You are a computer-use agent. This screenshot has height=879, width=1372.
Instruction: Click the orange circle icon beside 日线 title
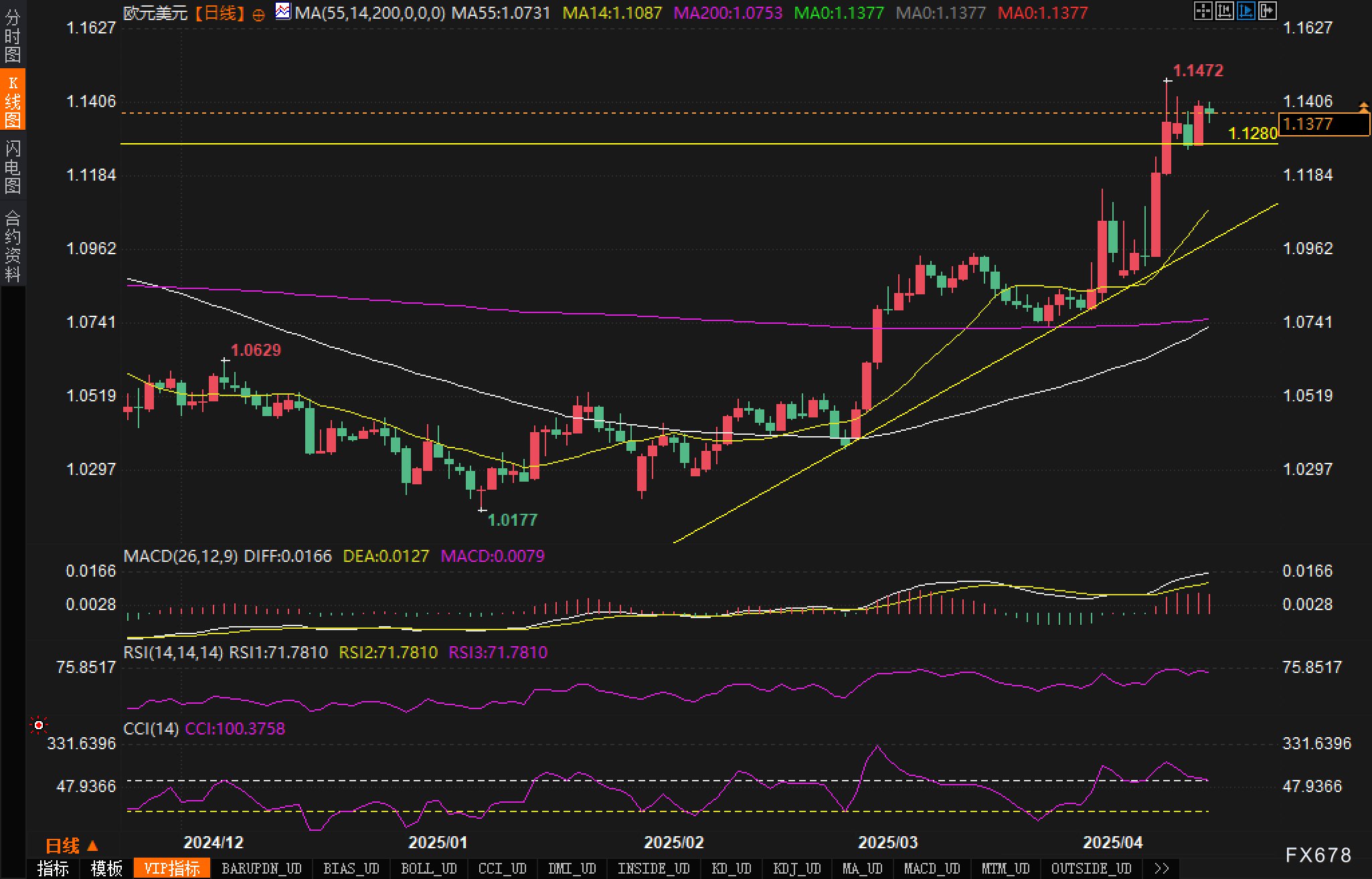259,14
